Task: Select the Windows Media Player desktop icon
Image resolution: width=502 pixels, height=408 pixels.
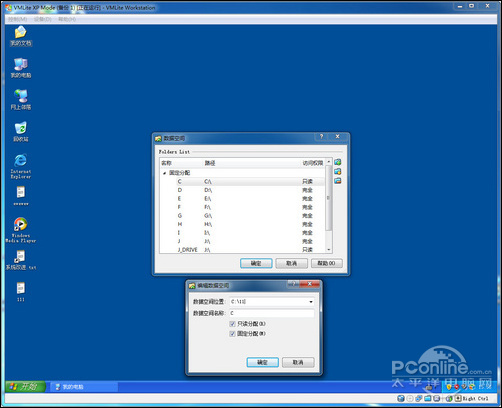Action: (x=21, y=230)
